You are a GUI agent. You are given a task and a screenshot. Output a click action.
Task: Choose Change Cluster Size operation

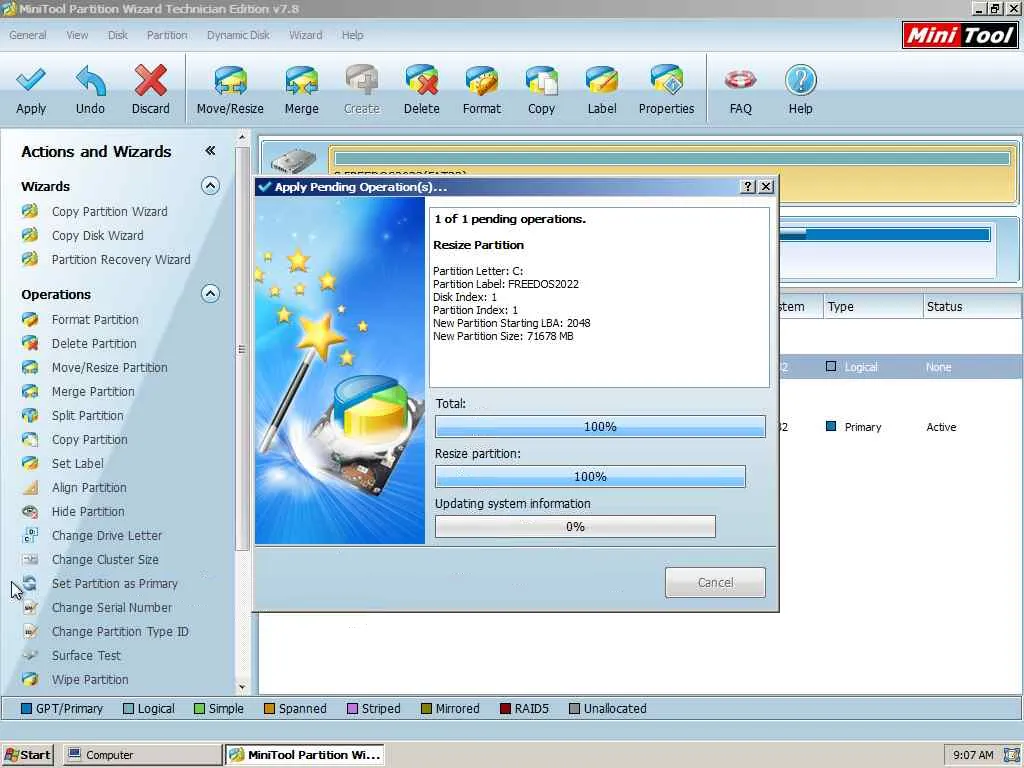point(105,560)
